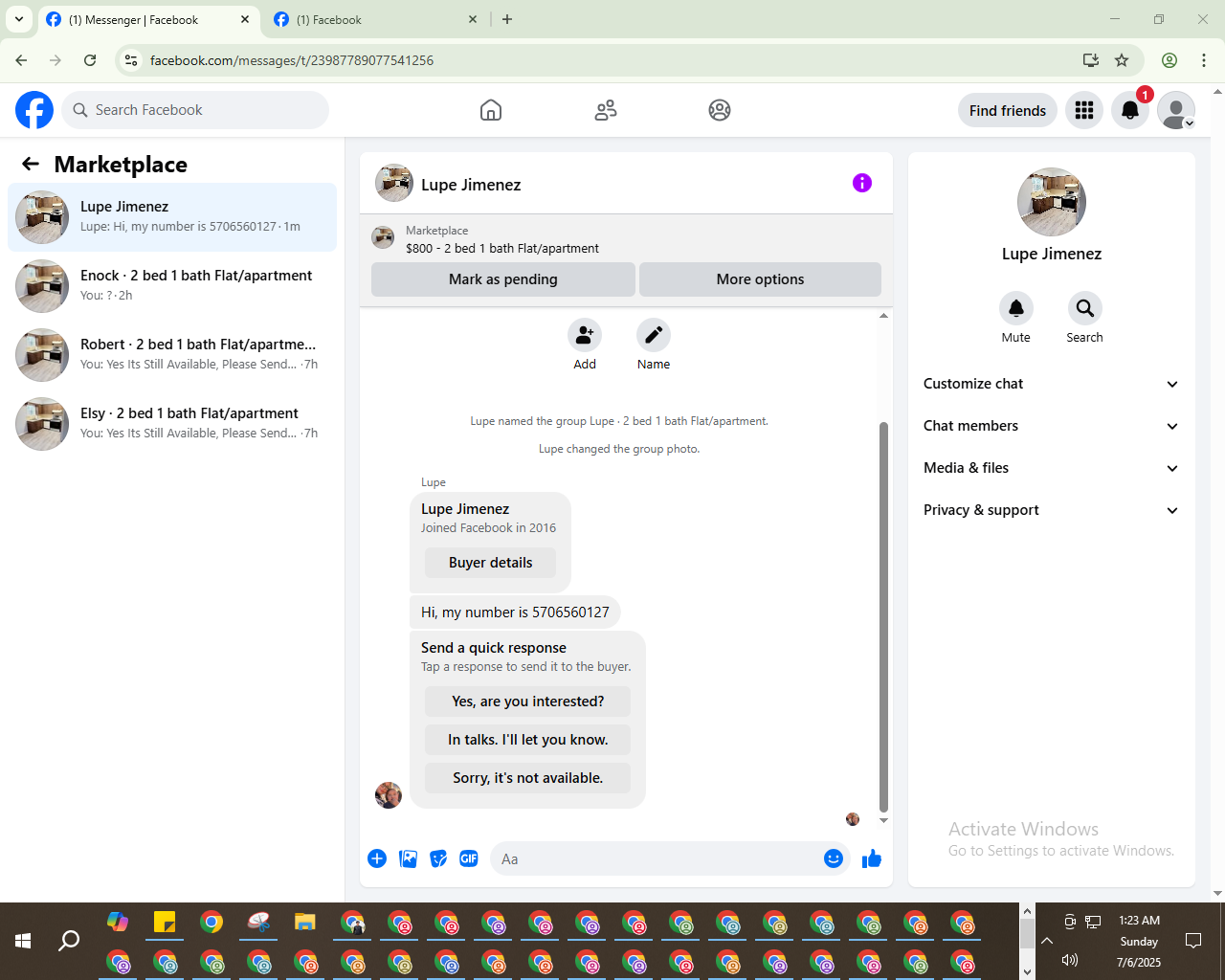The image size is (1225, 980).
Task: Send quick reply Yes, are you interested?
Action: coord(527,702)
